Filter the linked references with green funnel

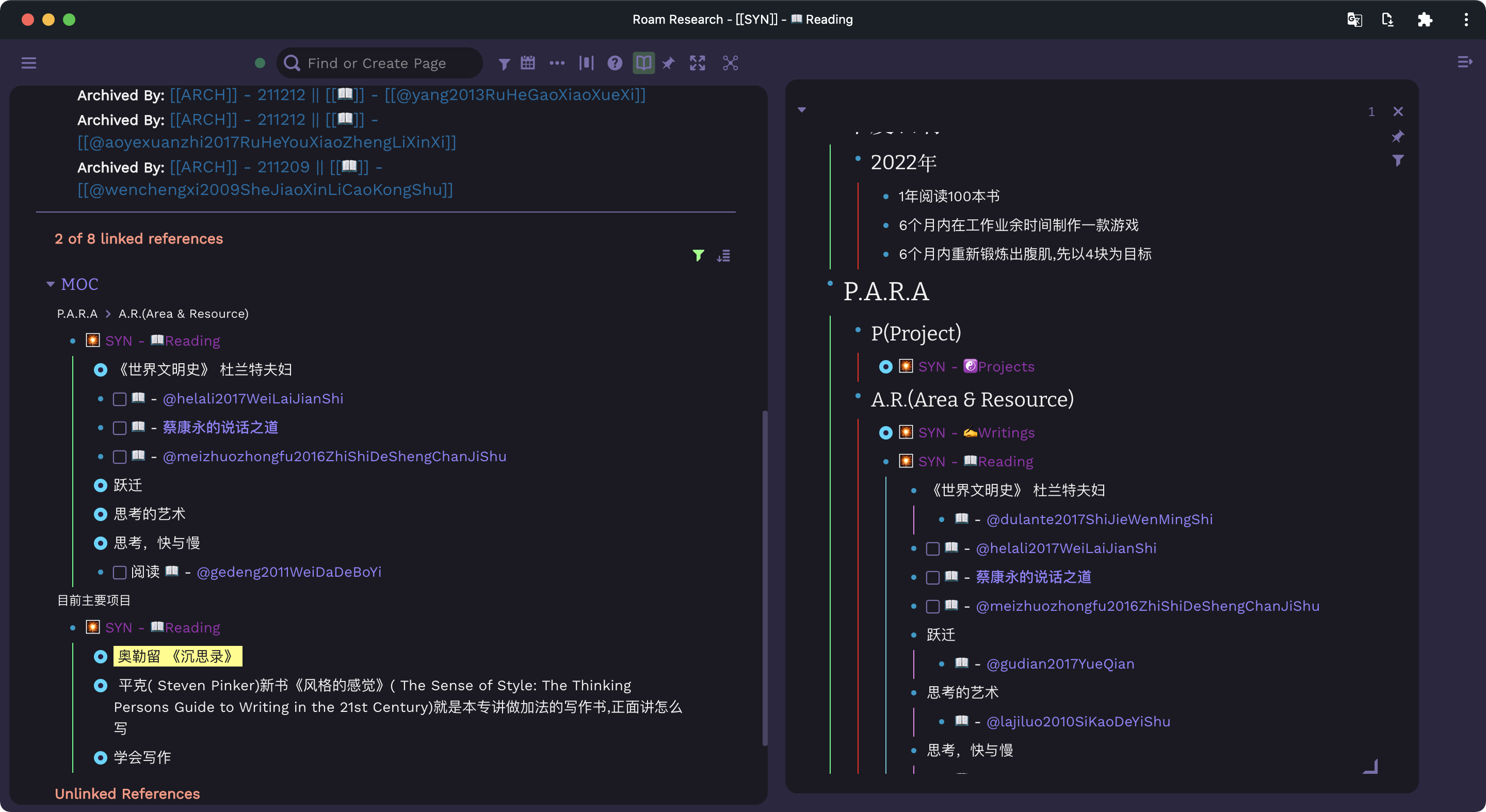pyautogui.click(x=698, y=255)
